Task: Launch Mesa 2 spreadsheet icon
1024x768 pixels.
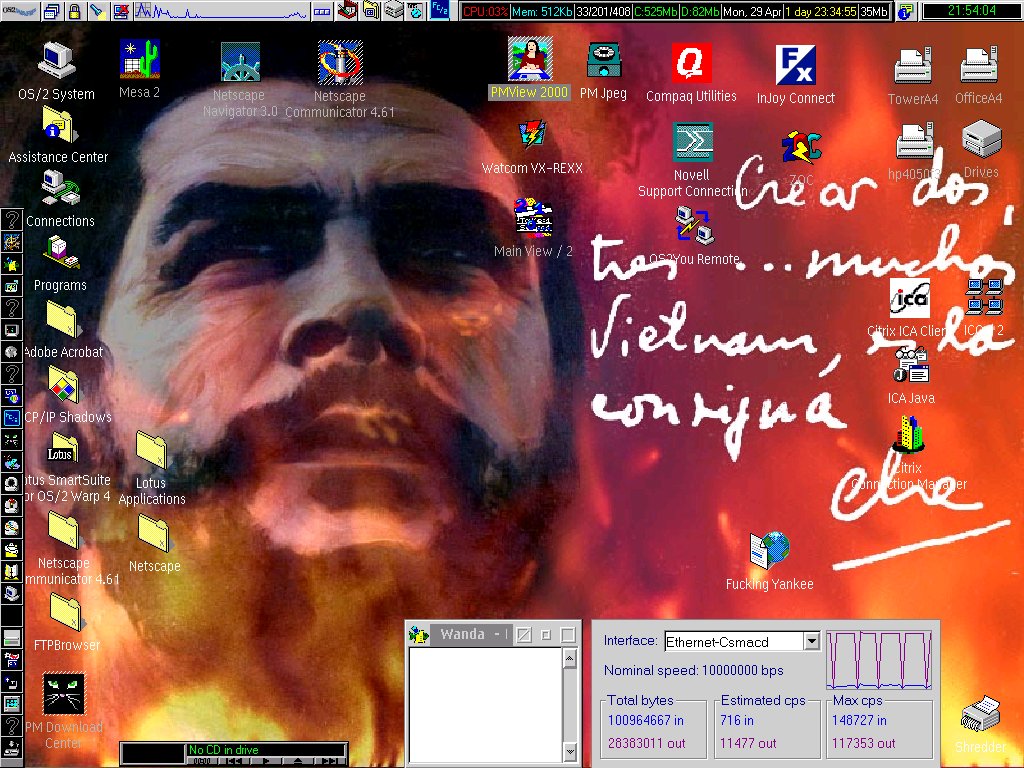Action: coord(140,59)
